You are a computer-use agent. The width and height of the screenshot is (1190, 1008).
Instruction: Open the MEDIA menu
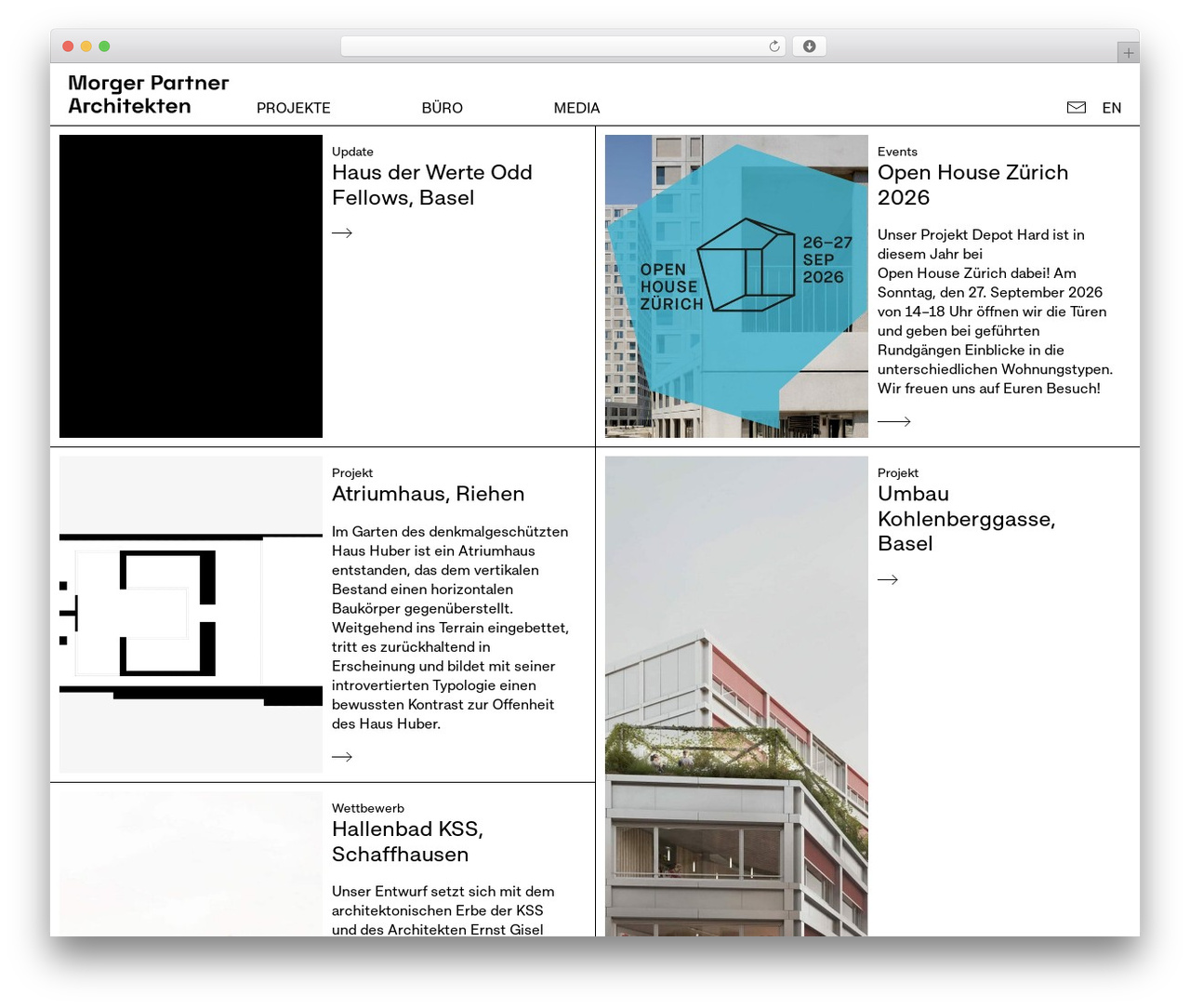tap(577, 108)
